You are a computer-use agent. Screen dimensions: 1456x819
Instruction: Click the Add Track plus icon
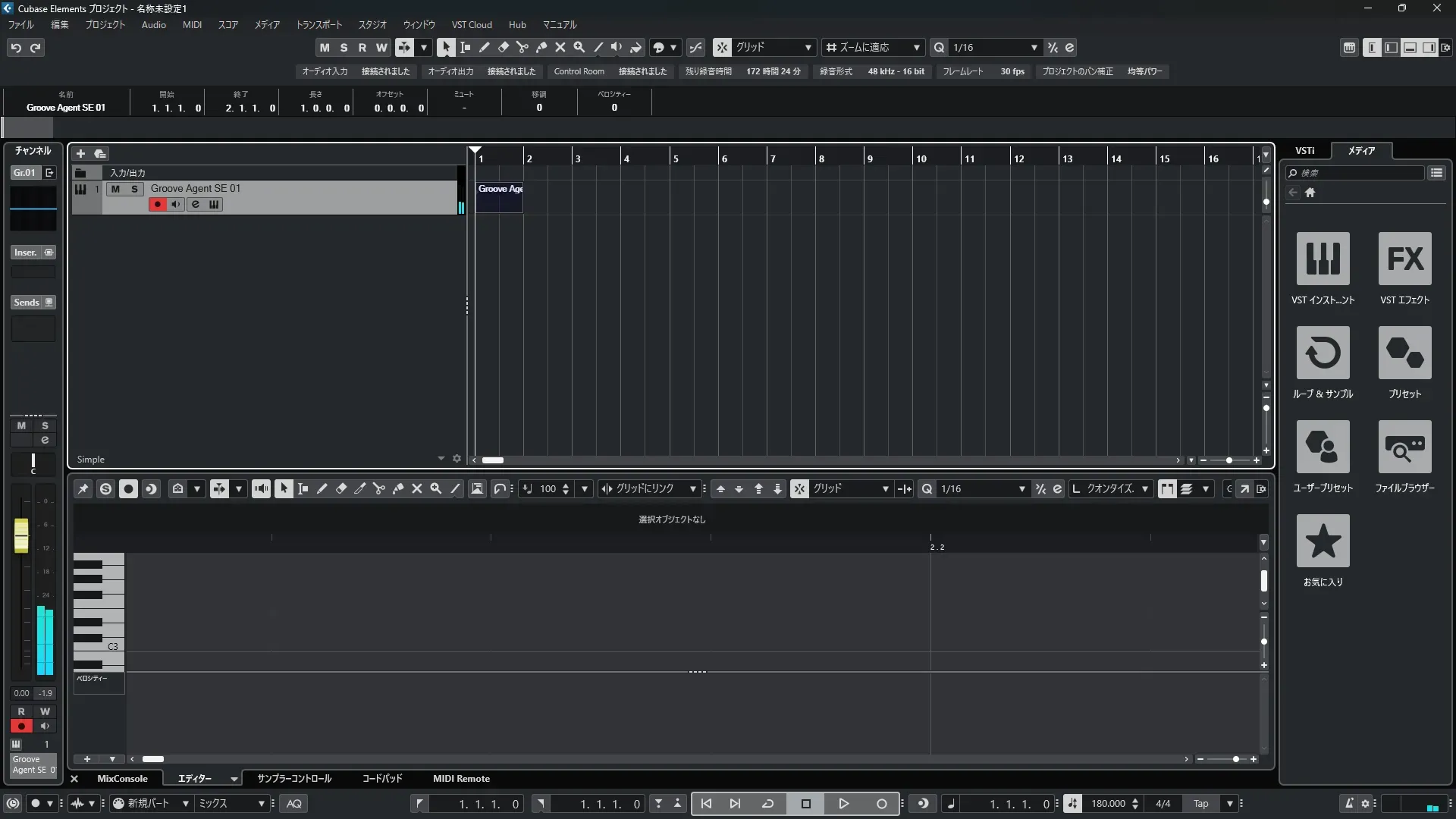80,153
